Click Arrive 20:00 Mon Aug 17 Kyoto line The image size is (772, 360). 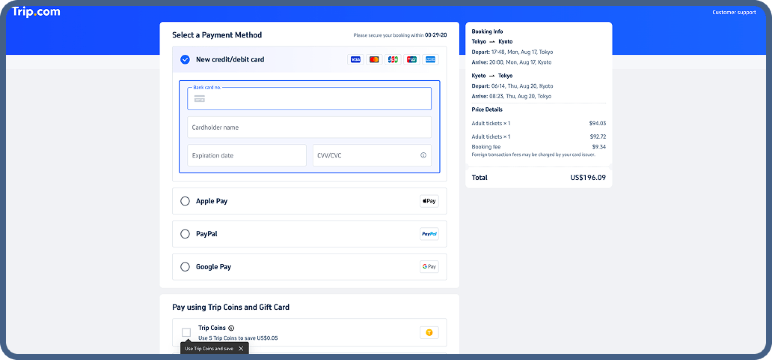(x=512, y=62)
